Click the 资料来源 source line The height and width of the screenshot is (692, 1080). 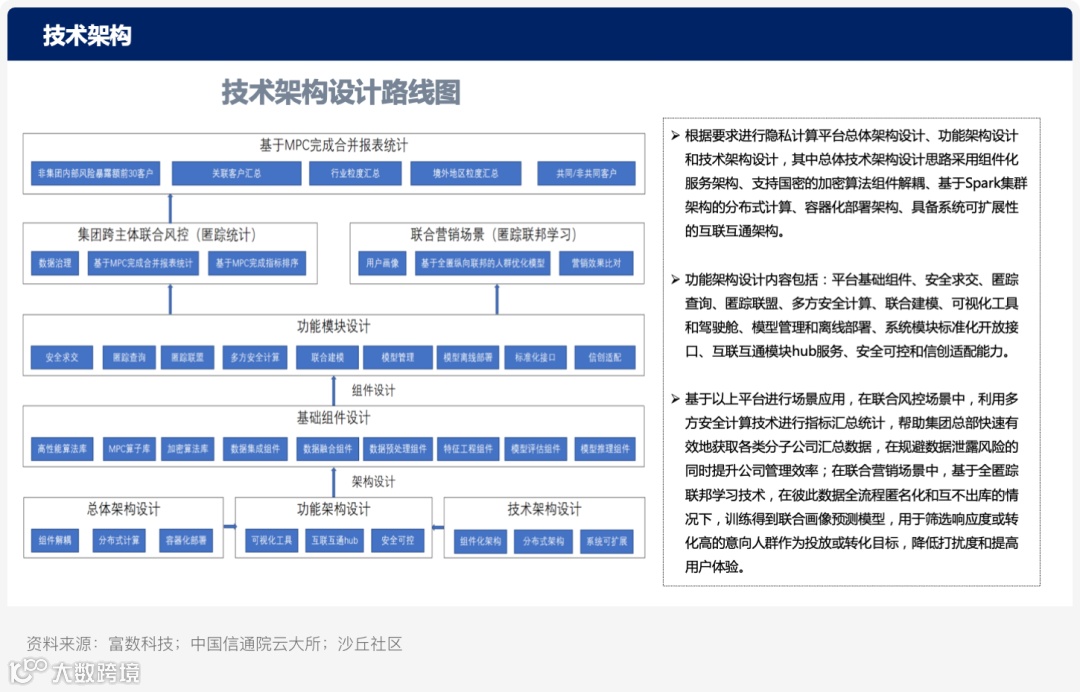tap(214, 644)
